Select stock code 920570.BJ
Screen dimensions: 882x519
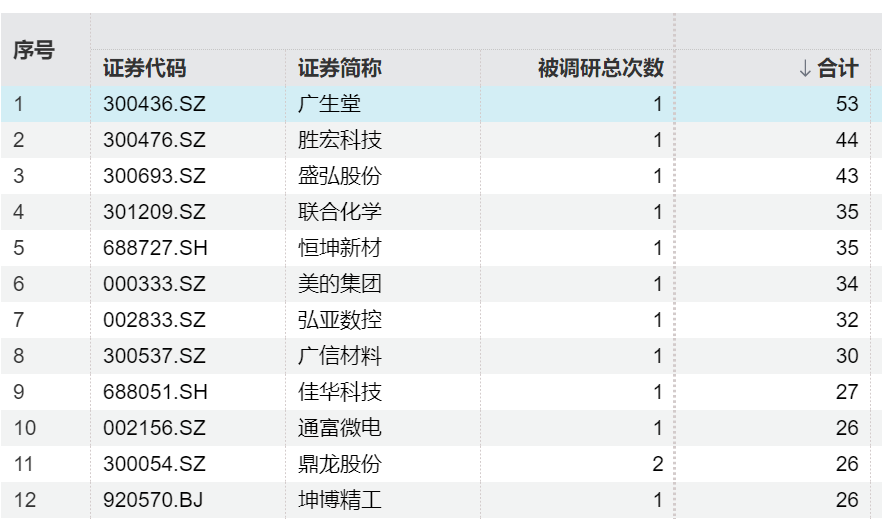tap(153, 500)
